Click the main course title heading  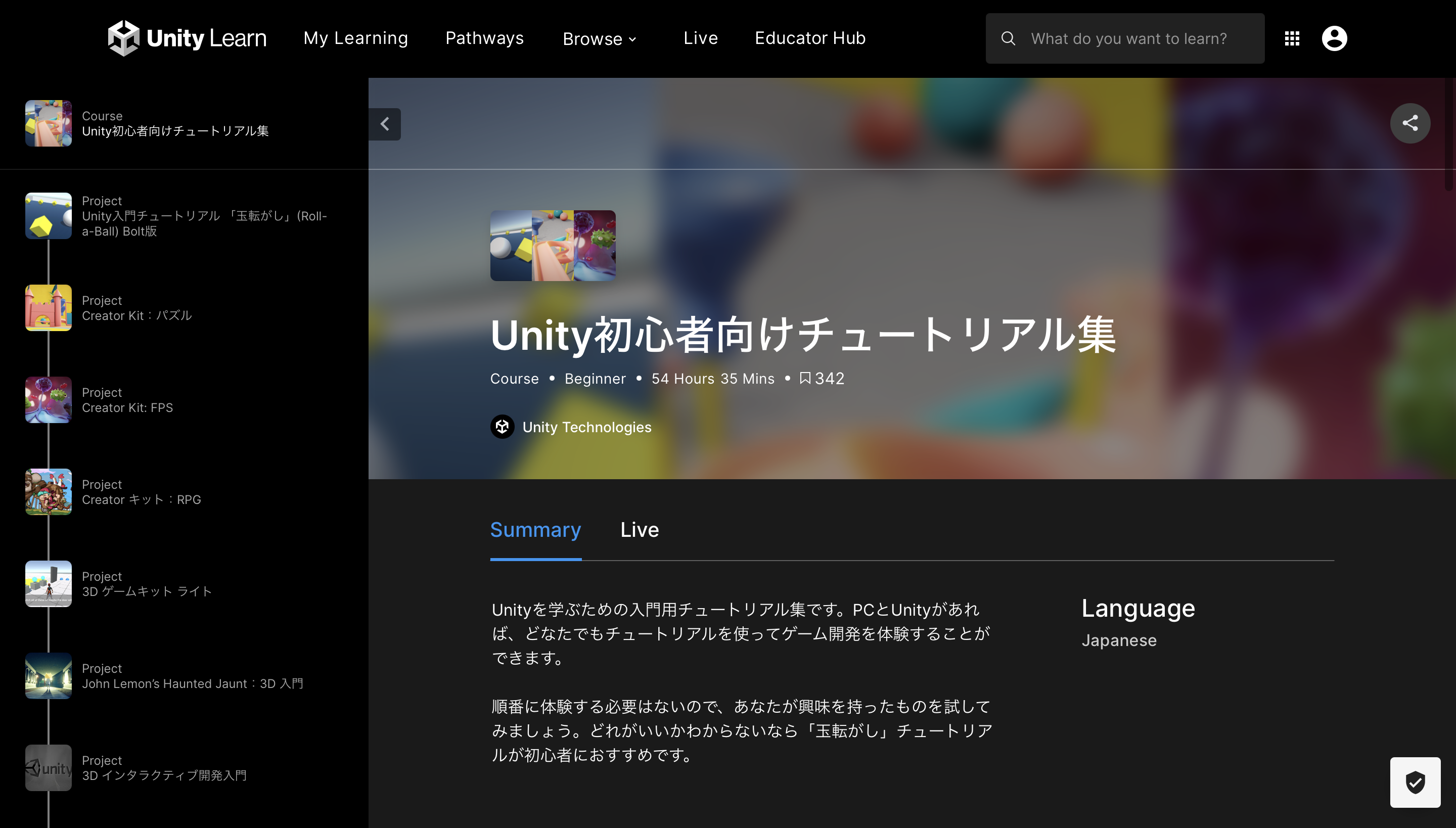[x=803, y=335]
